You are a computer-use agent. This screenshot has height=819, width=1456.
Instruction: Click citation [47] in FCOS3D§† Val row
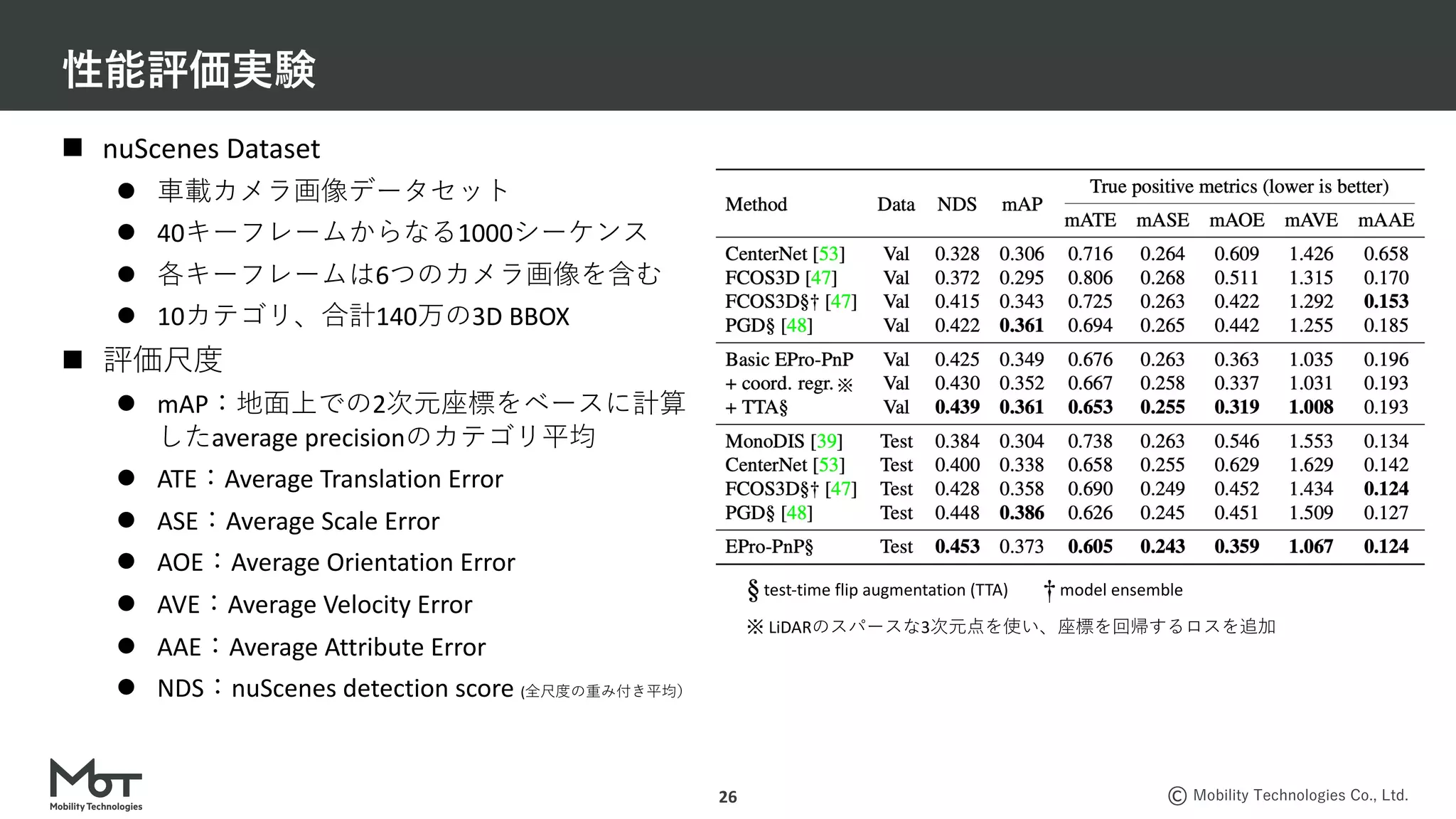click(x=840, y=301)
